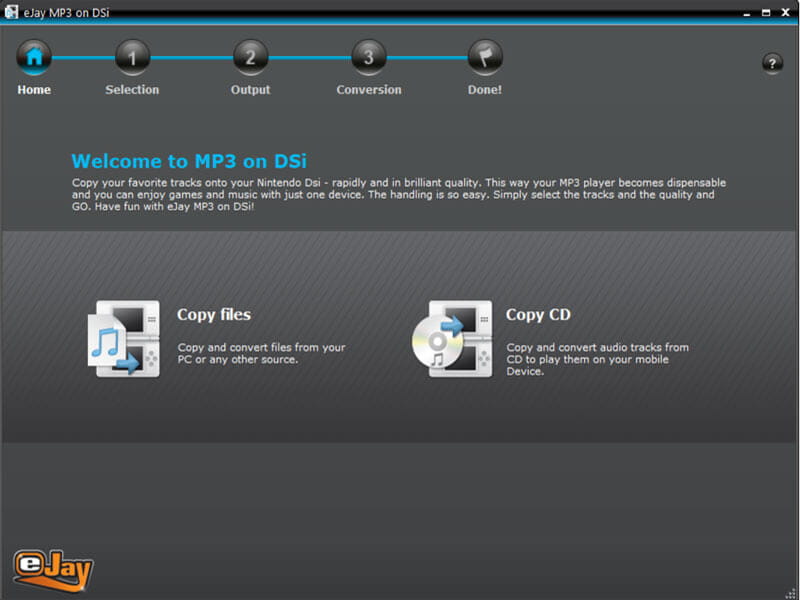Open help via question mark icon
Image resolution: width=800 pixels, height=600 pixels.
pyautogui.click(x=772, y=63)
